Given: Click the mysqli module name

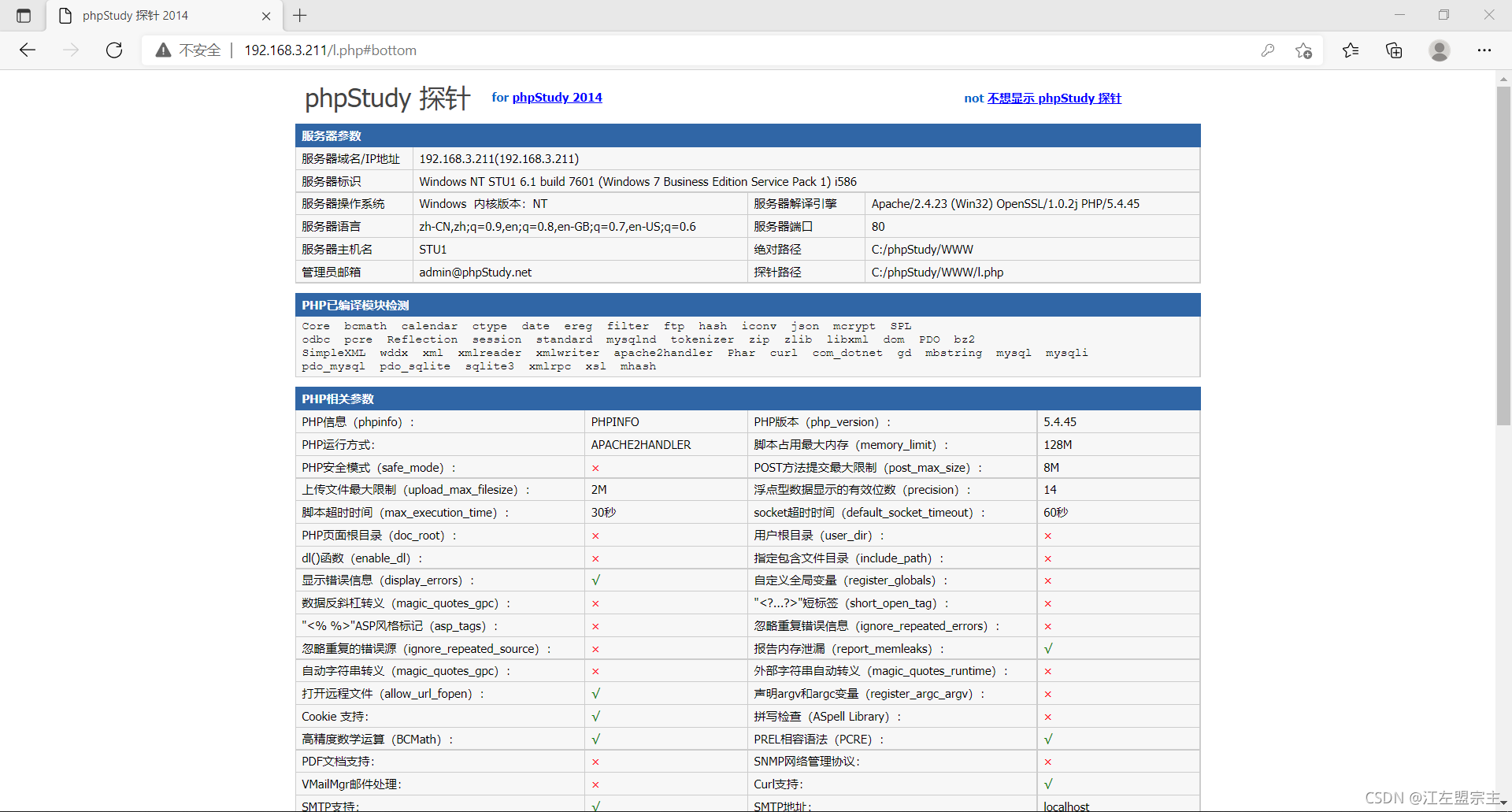Looking at the screenshot, I should click(1066, 353).
